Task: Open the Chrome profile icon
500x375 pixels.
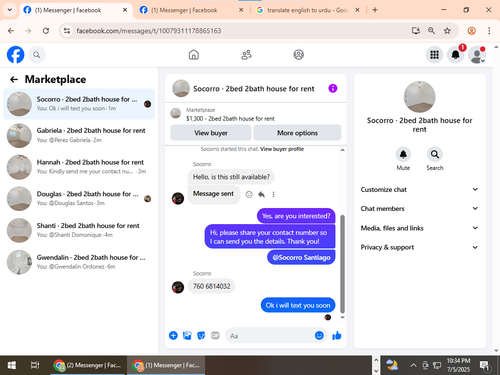Action: [471, 31]
